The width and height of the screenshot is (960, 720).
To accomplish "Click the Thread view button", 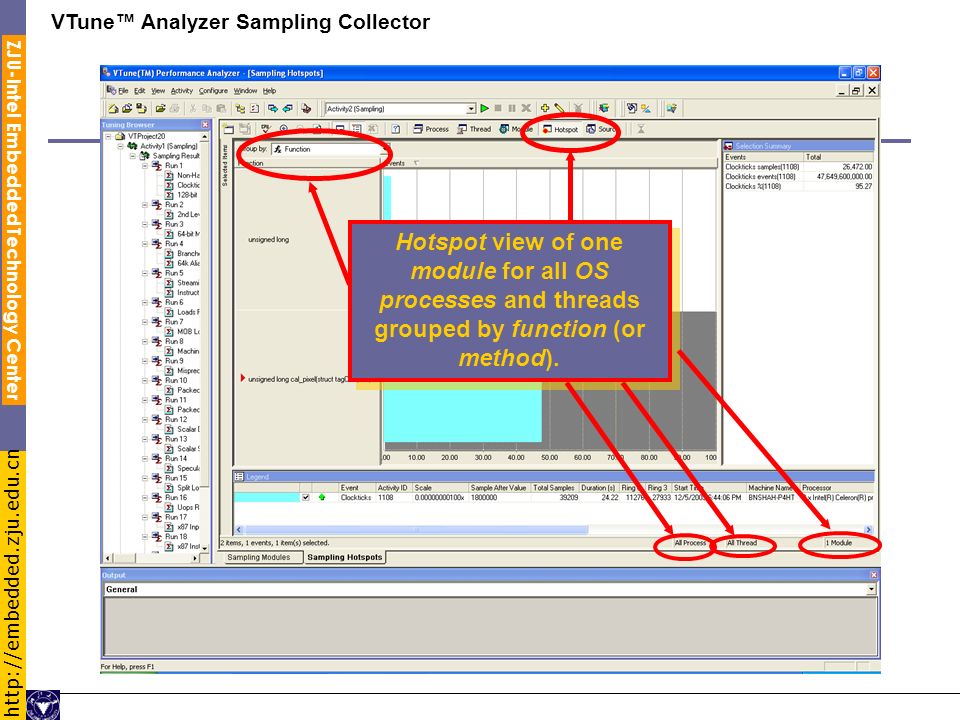I will pyautogui.click(x=474, y=129).
